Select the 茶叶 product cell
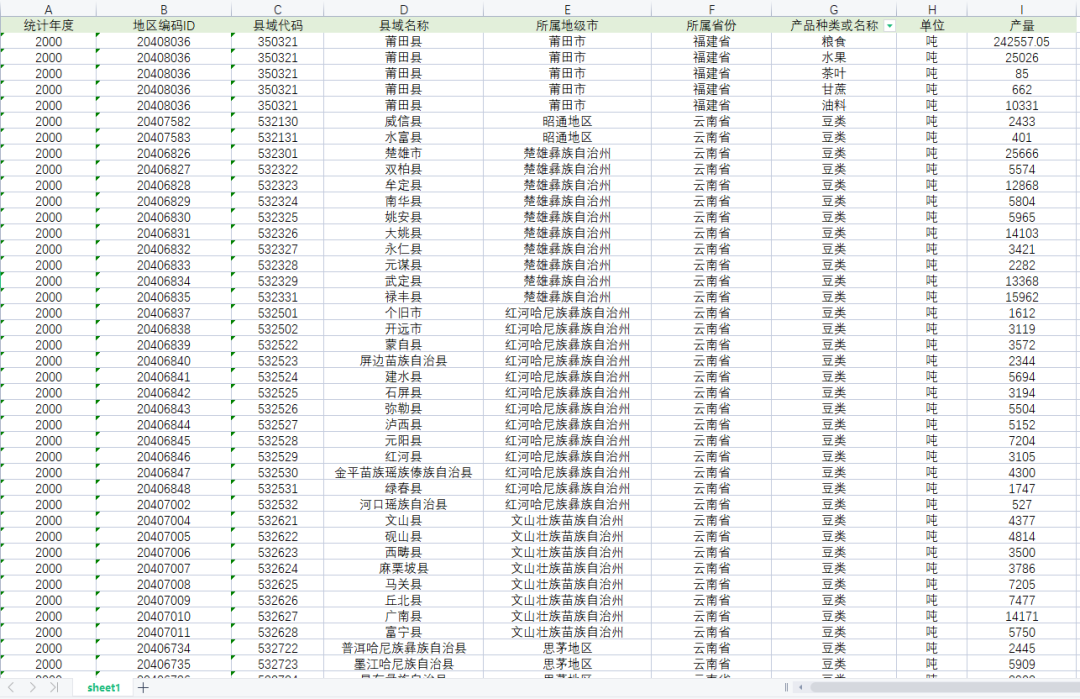The width and height of the screenshot is (1080, 699). point(833,73)
